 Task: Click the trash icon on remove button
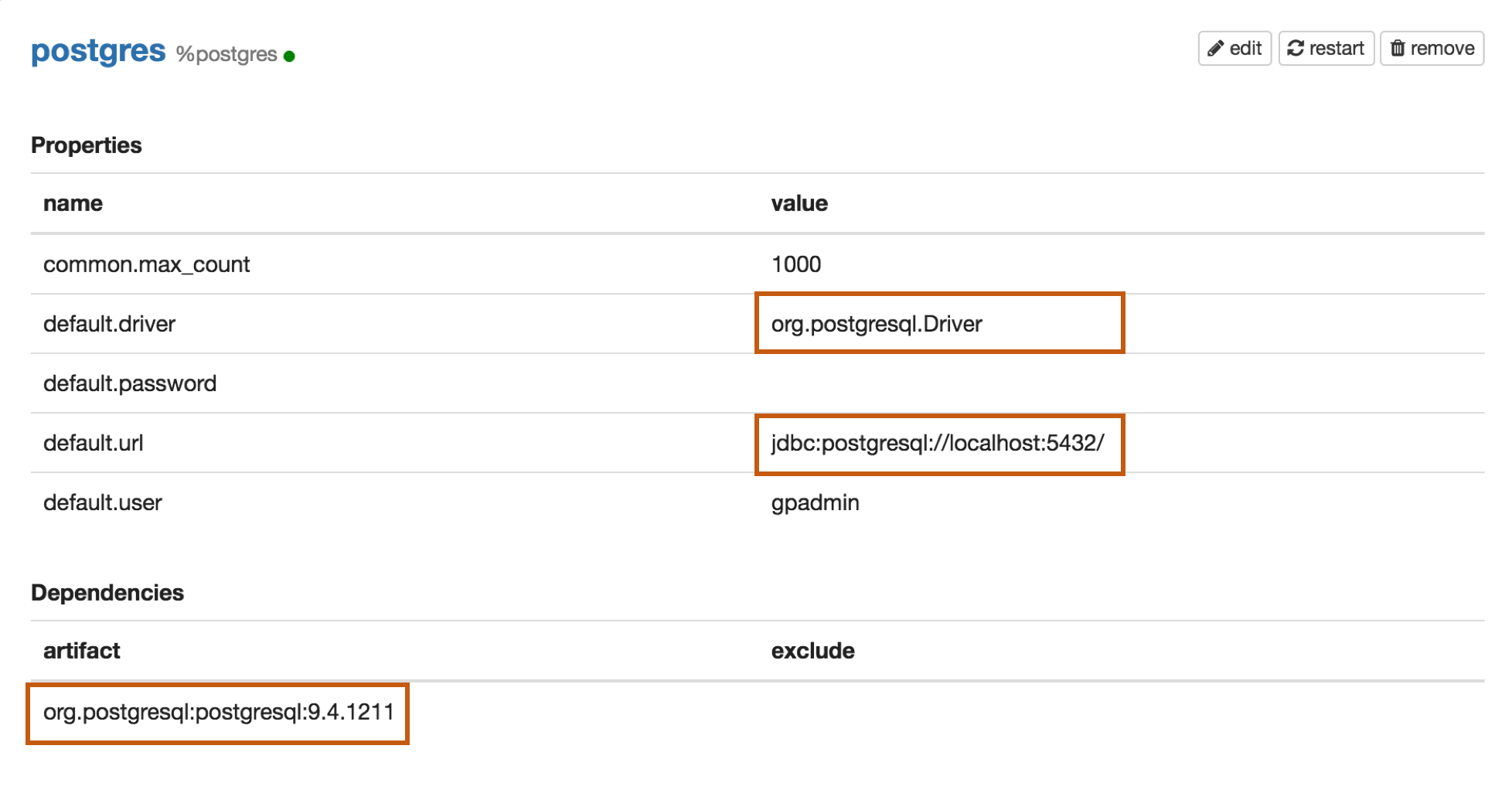1398,49
